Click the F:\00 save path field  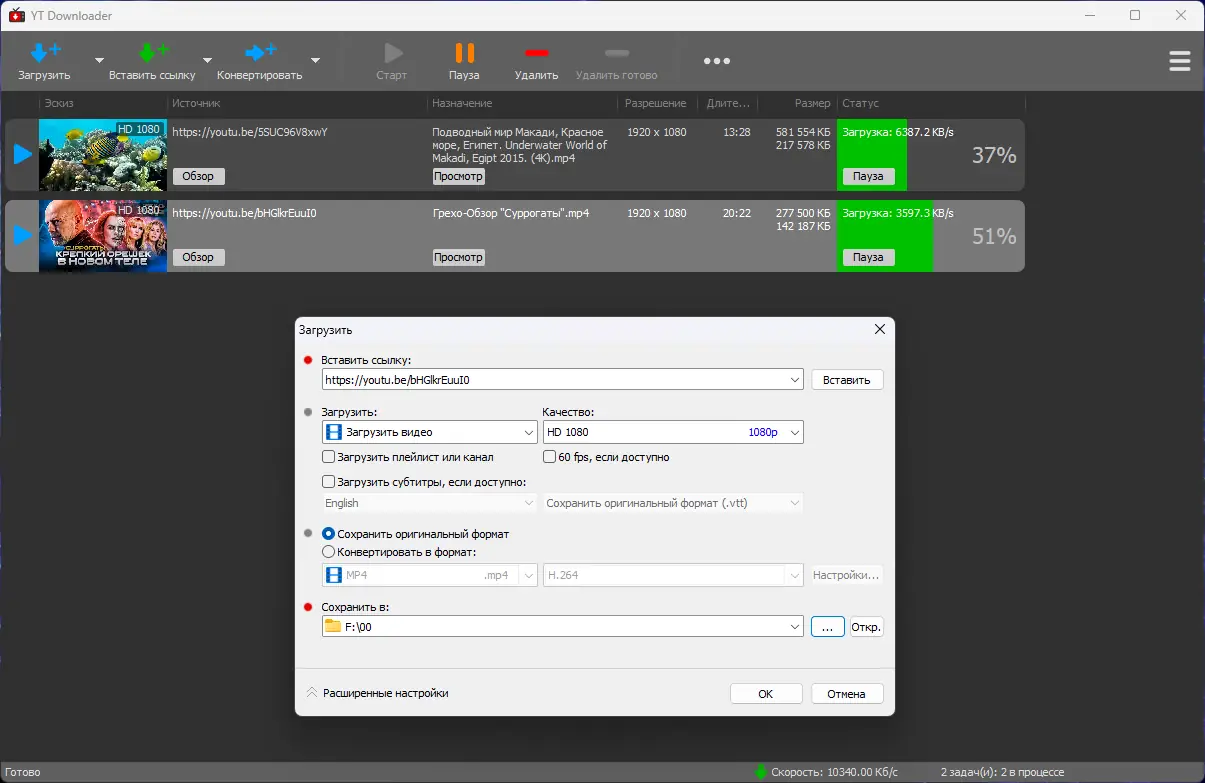tap(564, 627)
